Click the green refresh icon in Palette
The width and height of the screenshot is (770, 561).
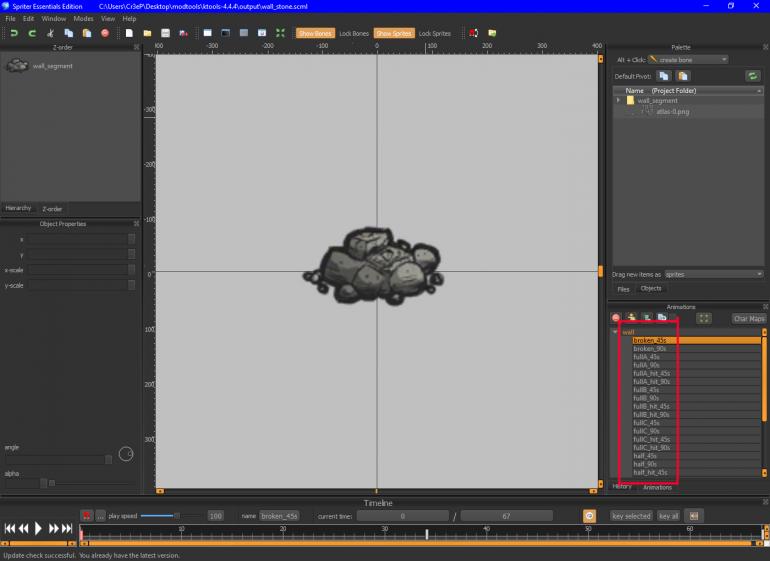tap(752, 75)
